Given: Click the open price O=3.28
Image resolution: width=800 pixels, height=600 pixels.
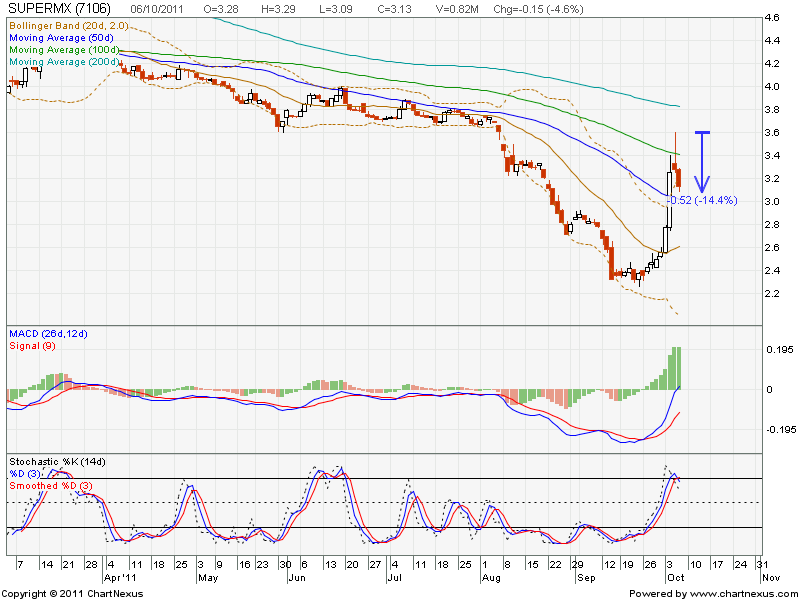Looking at the screenshot, I should pos(223,9).
